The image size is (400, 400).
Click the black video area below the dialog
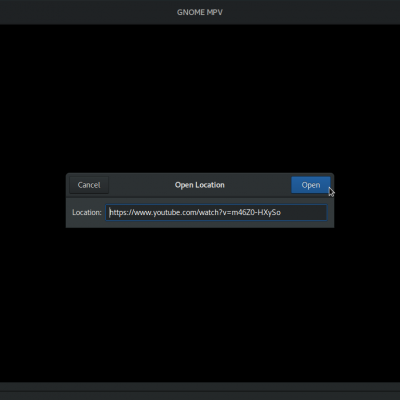[x=200, y=305]
